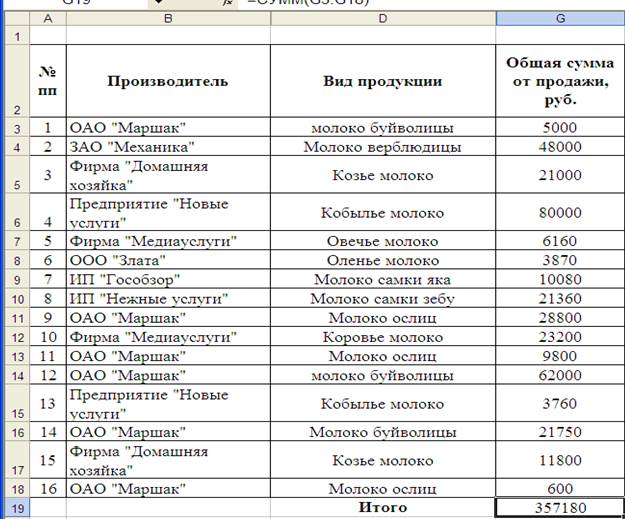Select sales value 23200
625x519 pixels.
click(x=560, y=337)
